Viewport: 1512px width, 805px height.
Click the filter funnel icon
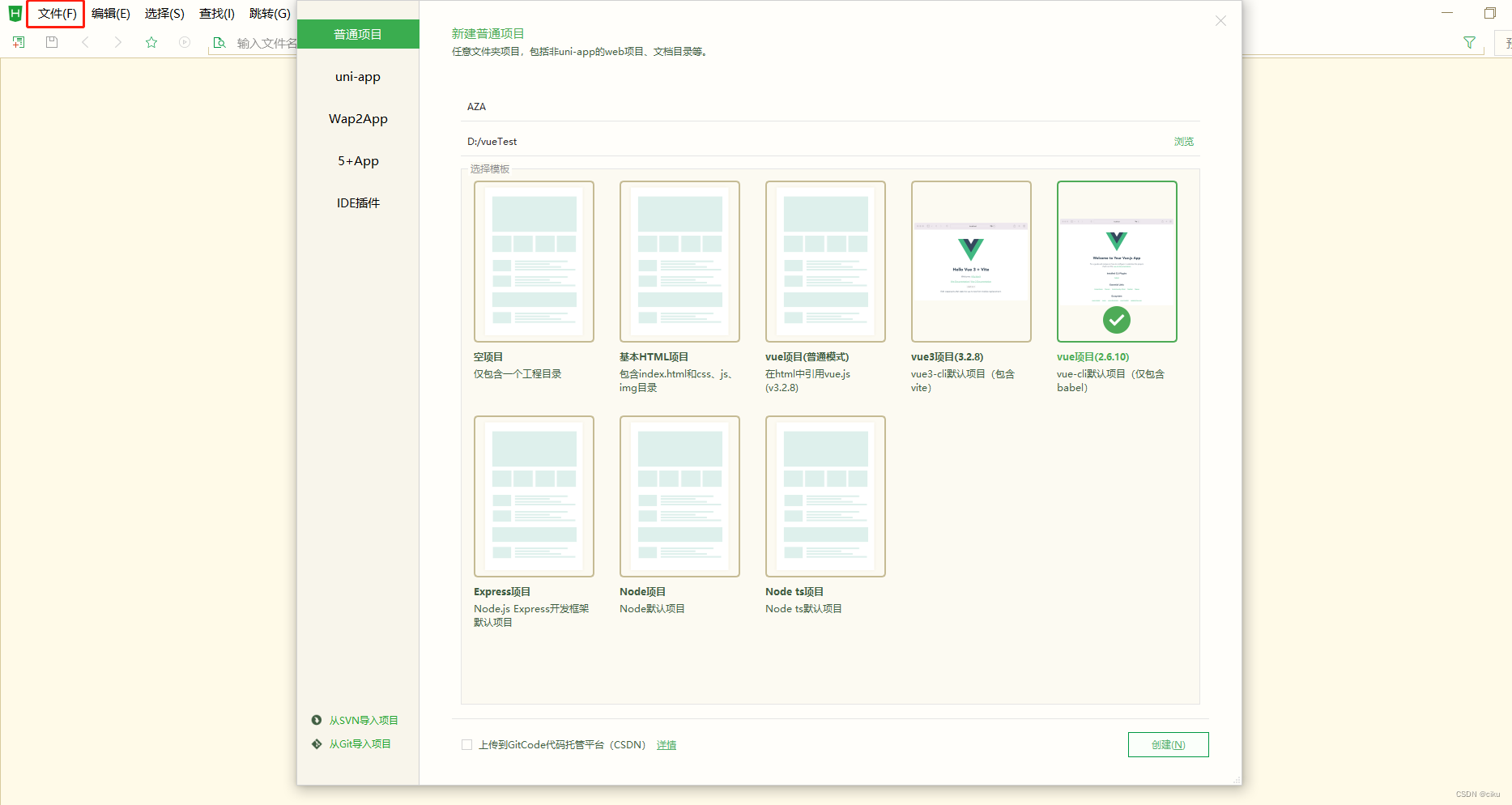pos(1469,42)
